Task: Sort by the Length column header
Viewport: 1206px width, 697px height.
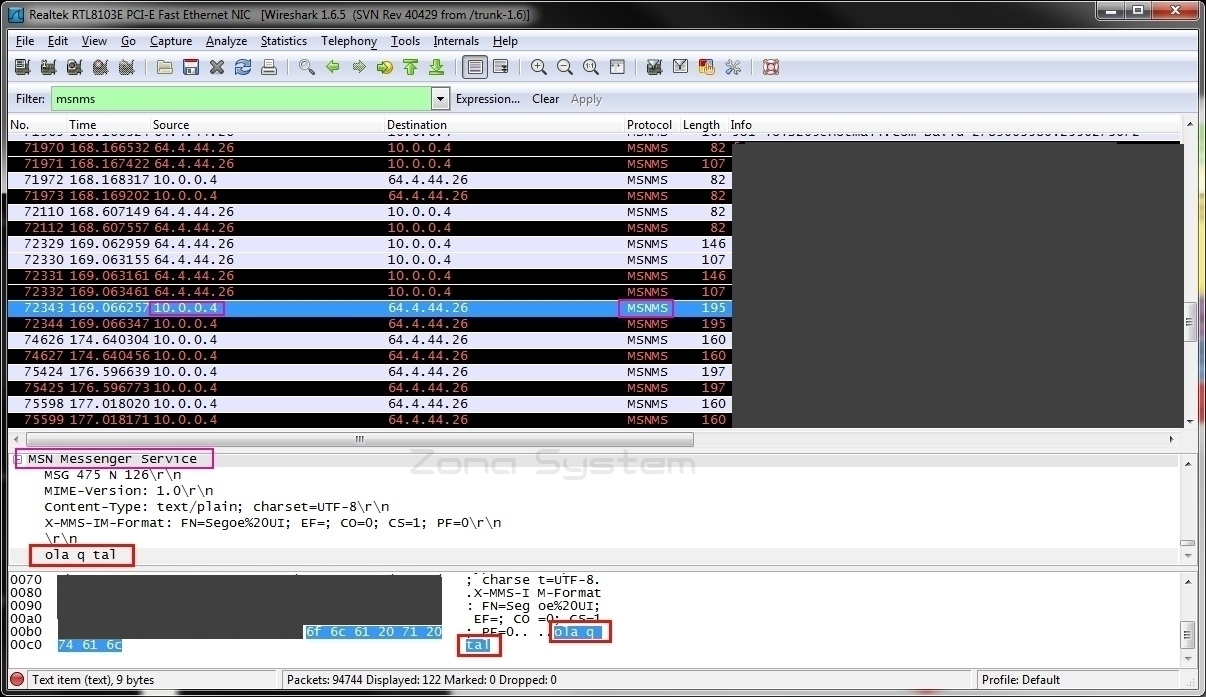Action: [702, 125]
